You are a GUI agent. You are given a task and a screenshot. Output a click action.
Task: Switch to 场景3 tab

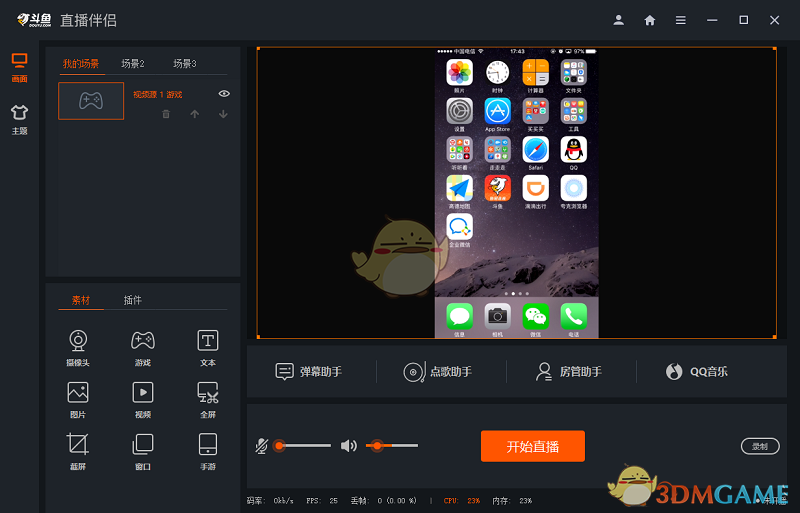pyautogui.click(x=185, y=64)
